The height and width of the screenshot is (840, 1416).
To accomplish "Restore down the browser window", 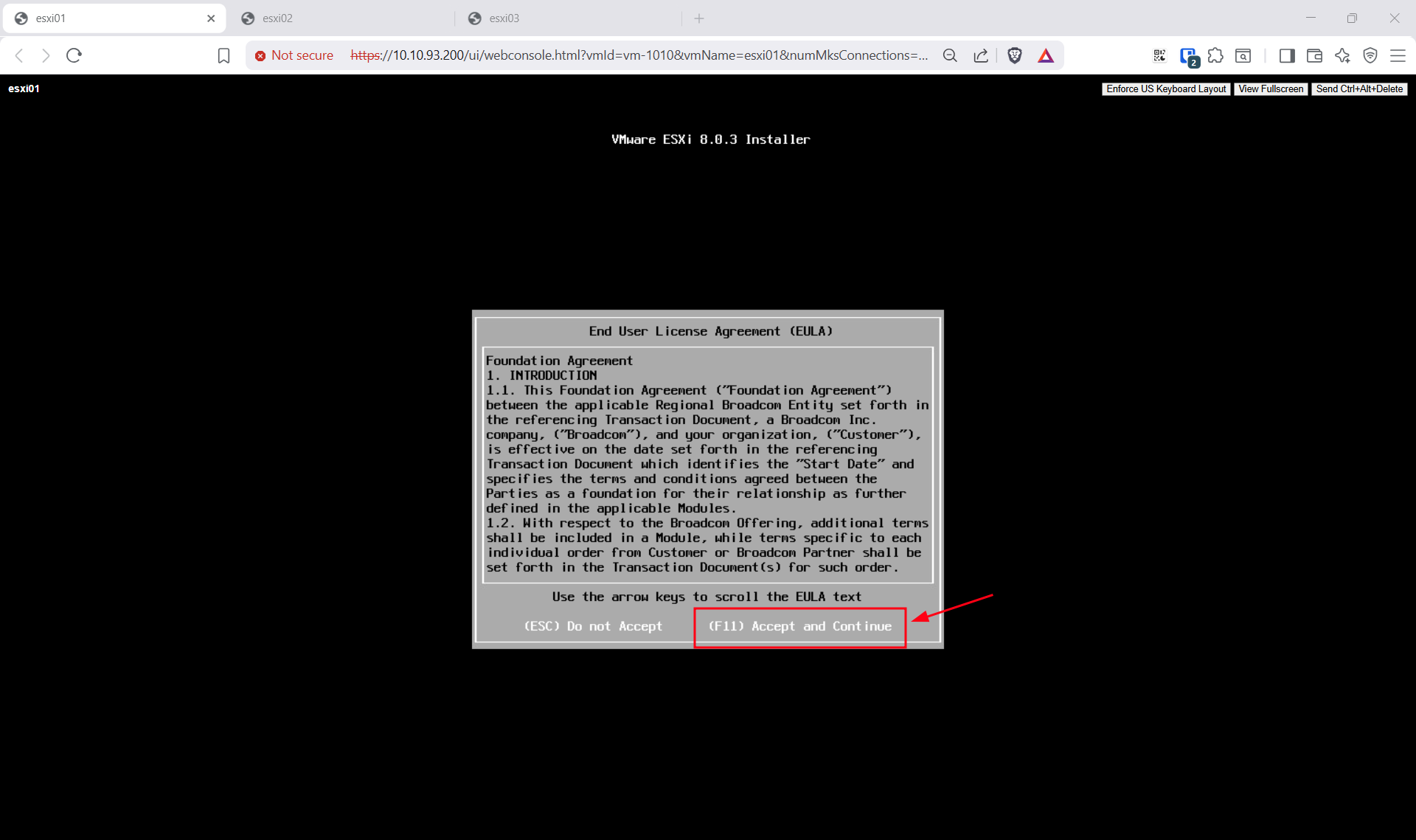I will pyautogui.click(x=1352, y=18).
